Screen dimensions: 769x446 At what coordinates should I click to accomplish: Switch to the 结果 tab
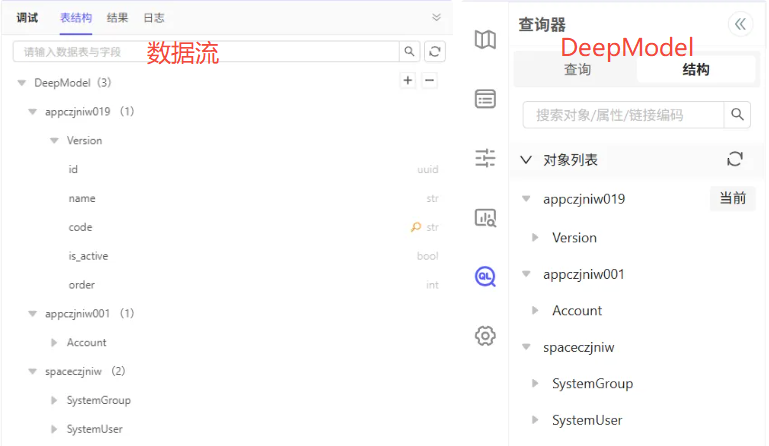117,18
